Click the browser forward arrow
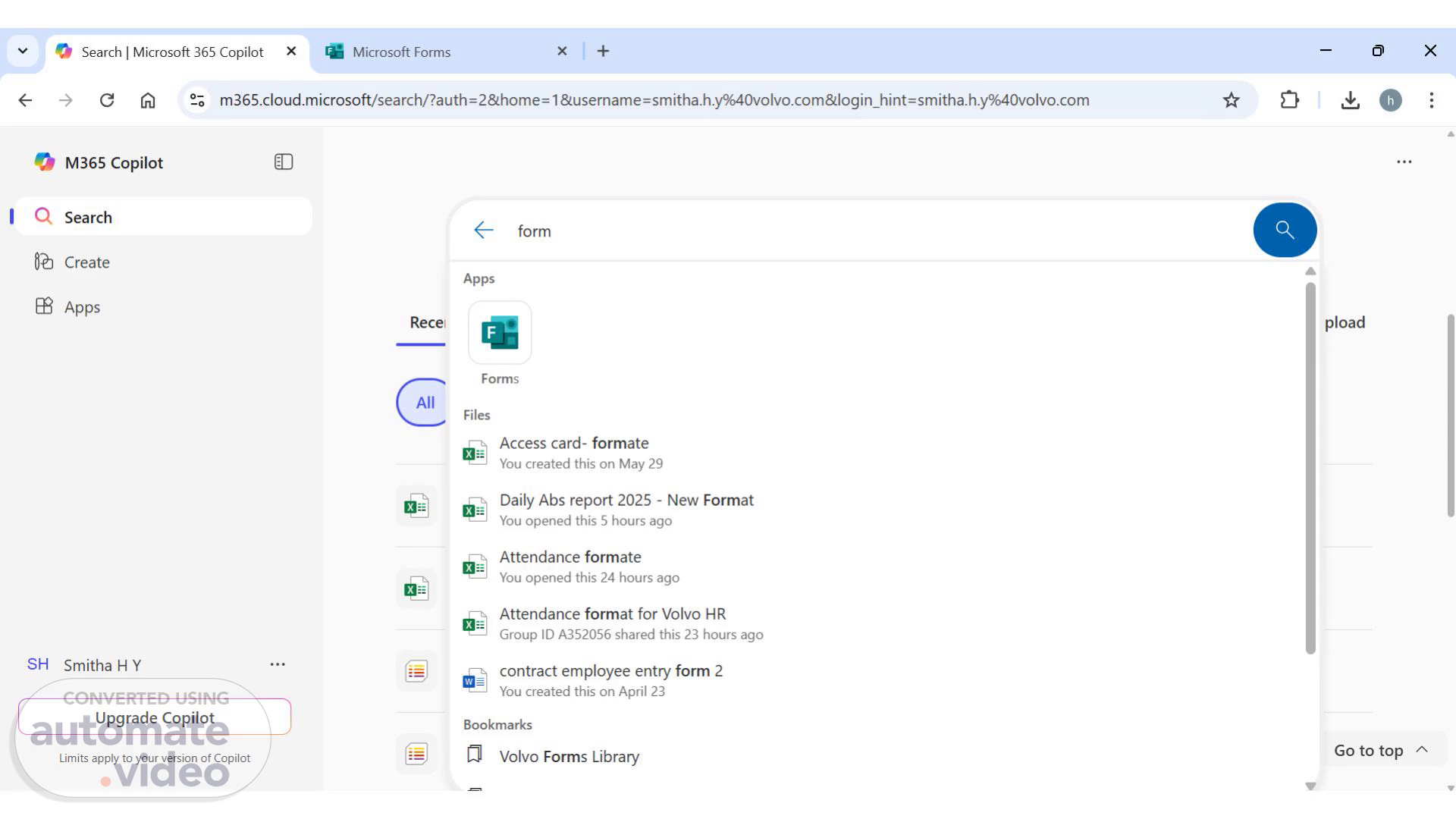 point(66,100)
